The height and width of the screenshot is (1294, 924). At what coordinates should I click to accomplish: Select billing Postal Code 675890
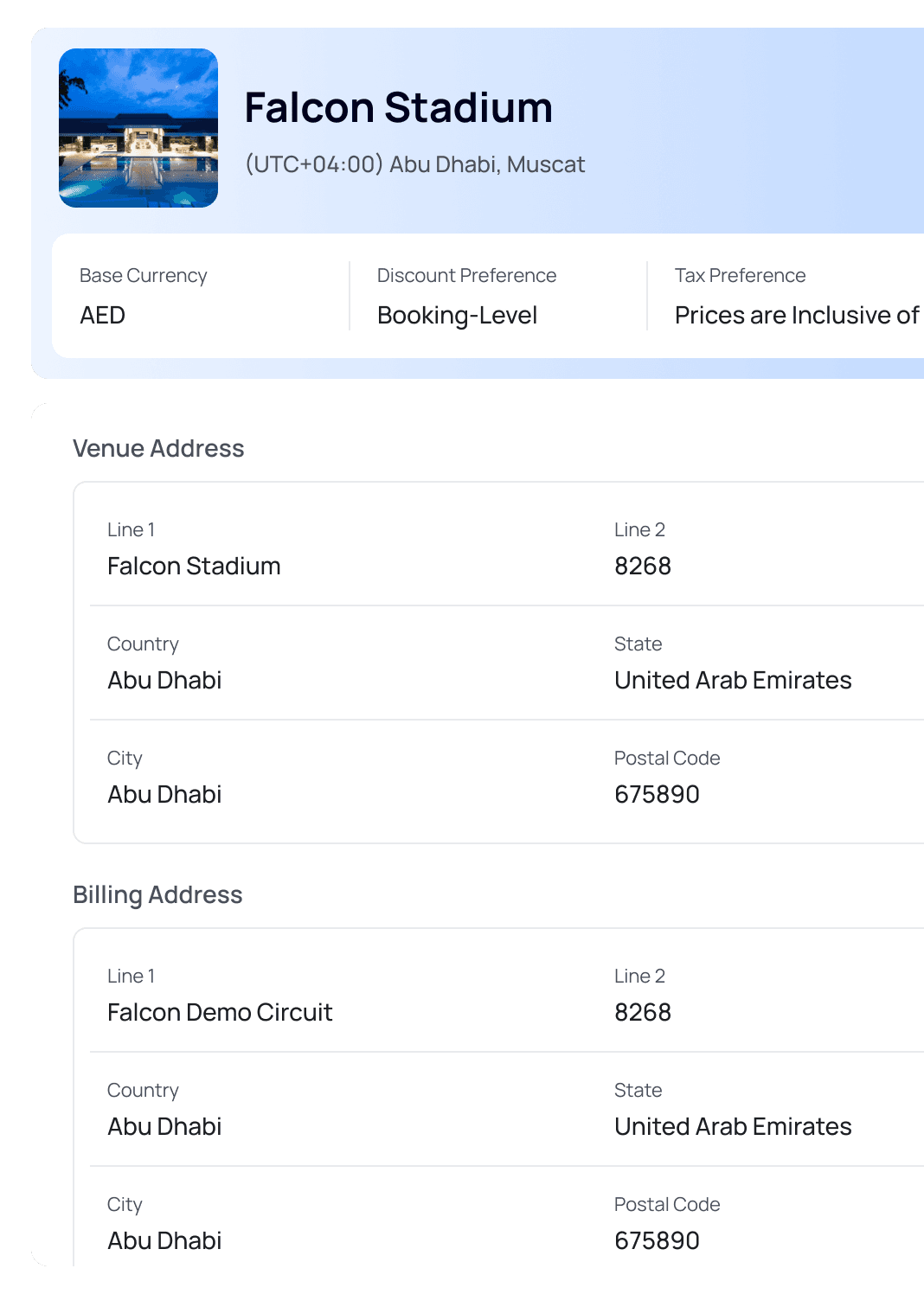tap(657, 1240)
